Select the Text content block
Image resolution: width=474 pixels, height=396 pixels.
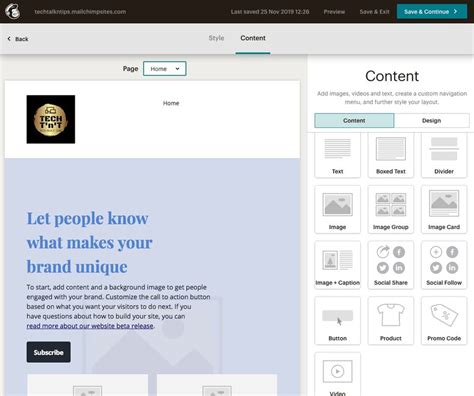[337, 155]
